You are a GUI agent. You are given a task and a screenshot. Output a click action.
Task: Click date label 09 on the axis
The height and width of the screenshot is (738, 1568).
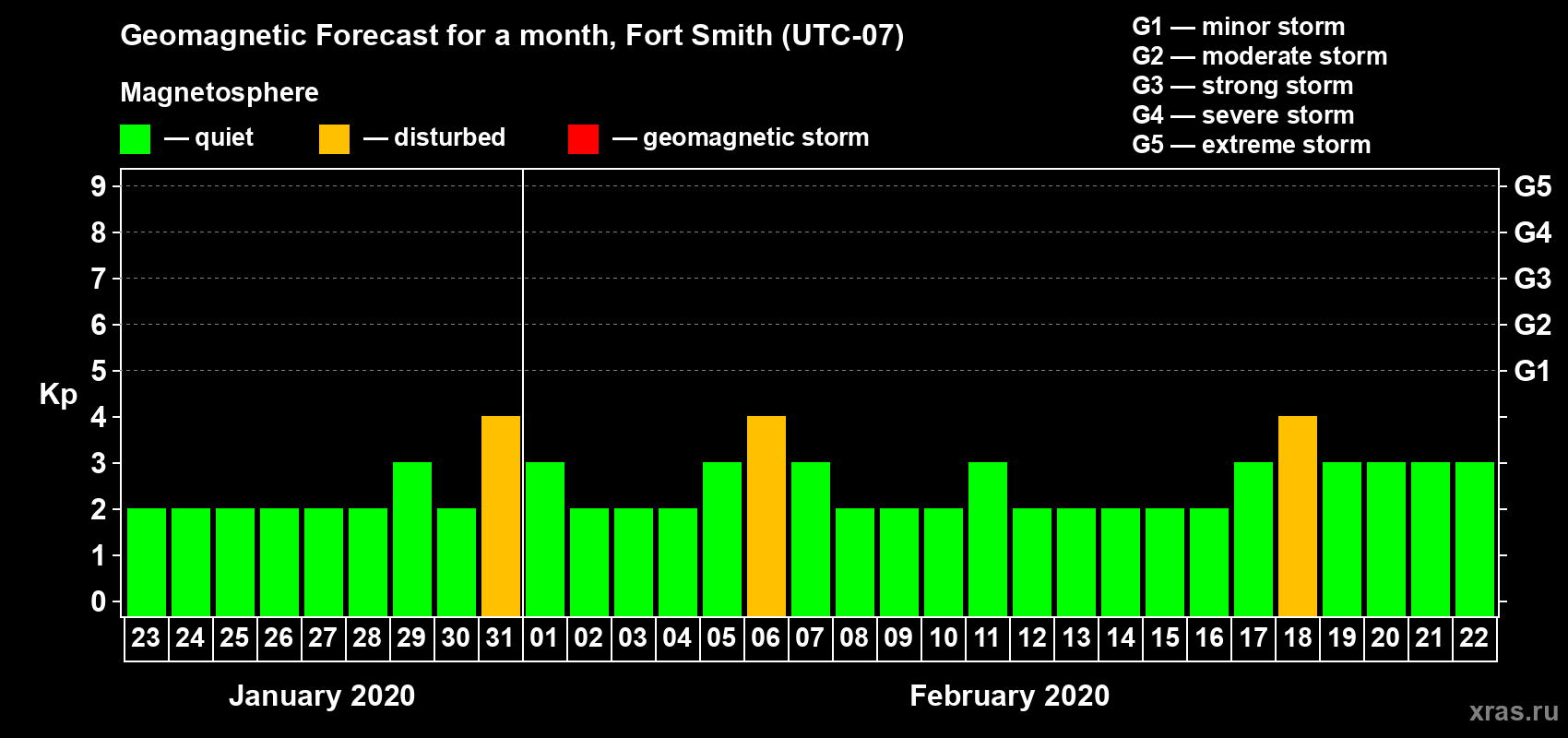(898, 638)
